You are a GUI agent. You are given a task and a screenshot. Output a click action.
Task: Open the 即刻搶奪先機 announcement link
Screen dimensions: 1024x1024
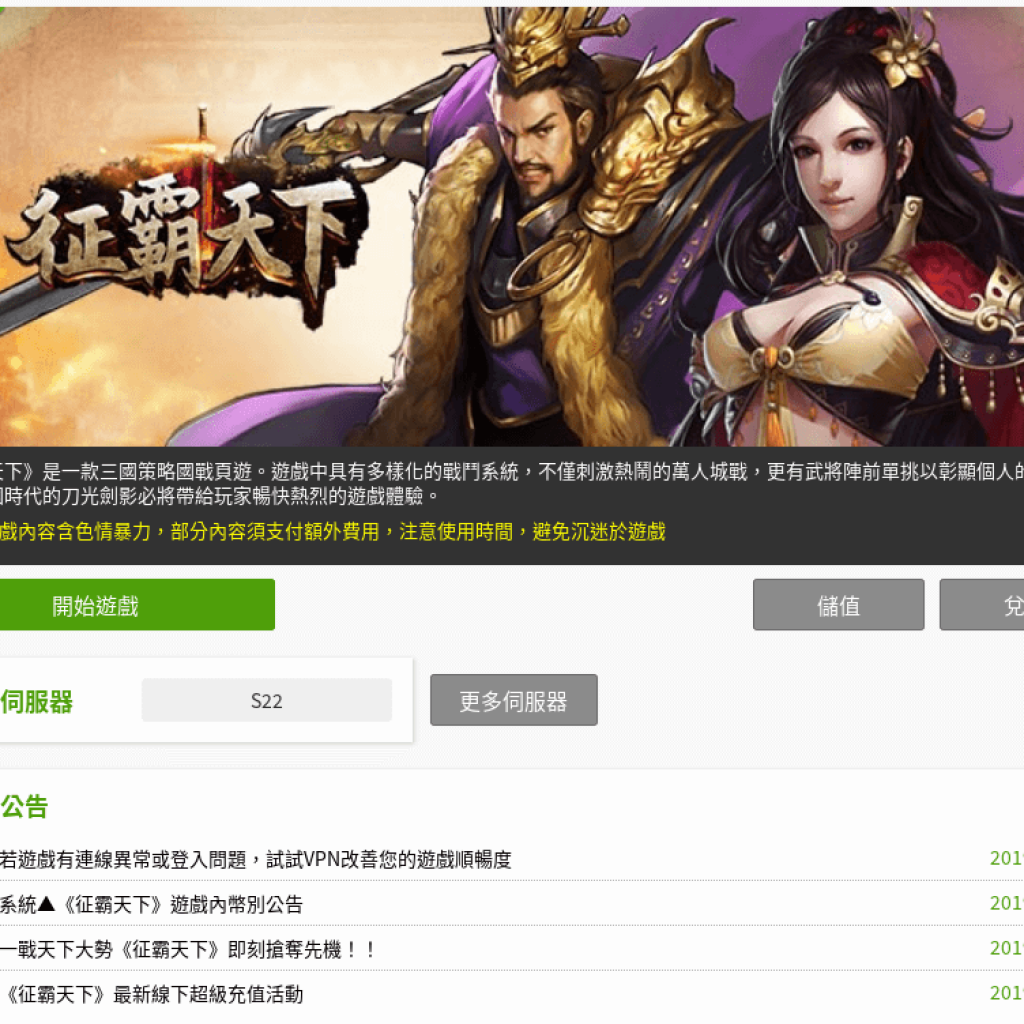(188, 950)
